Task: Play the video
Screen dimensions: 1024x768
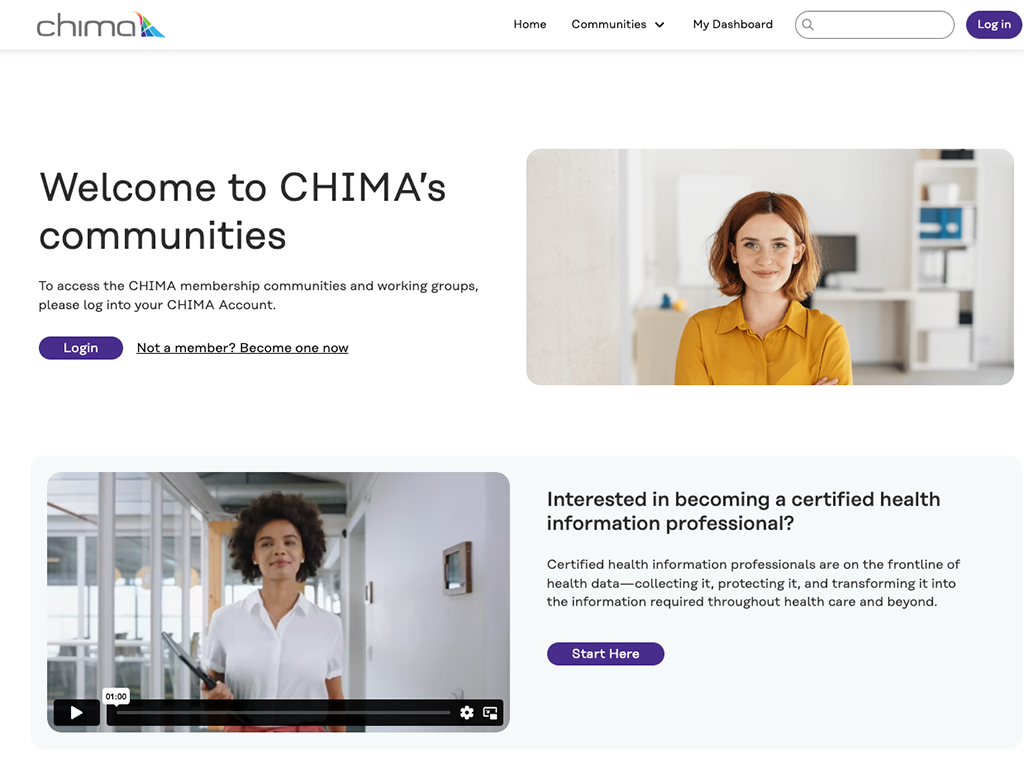Action: (x=76, y=712)
